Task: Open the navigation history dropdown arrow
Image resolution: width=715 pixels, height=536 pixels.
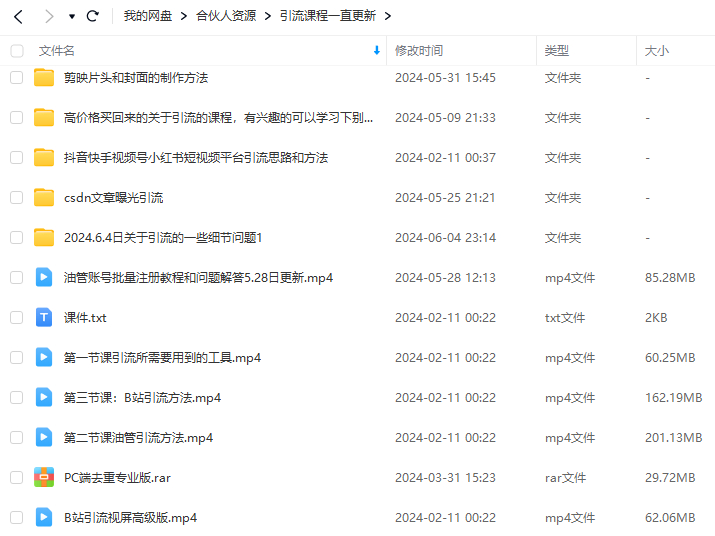Action: (71, 17)
